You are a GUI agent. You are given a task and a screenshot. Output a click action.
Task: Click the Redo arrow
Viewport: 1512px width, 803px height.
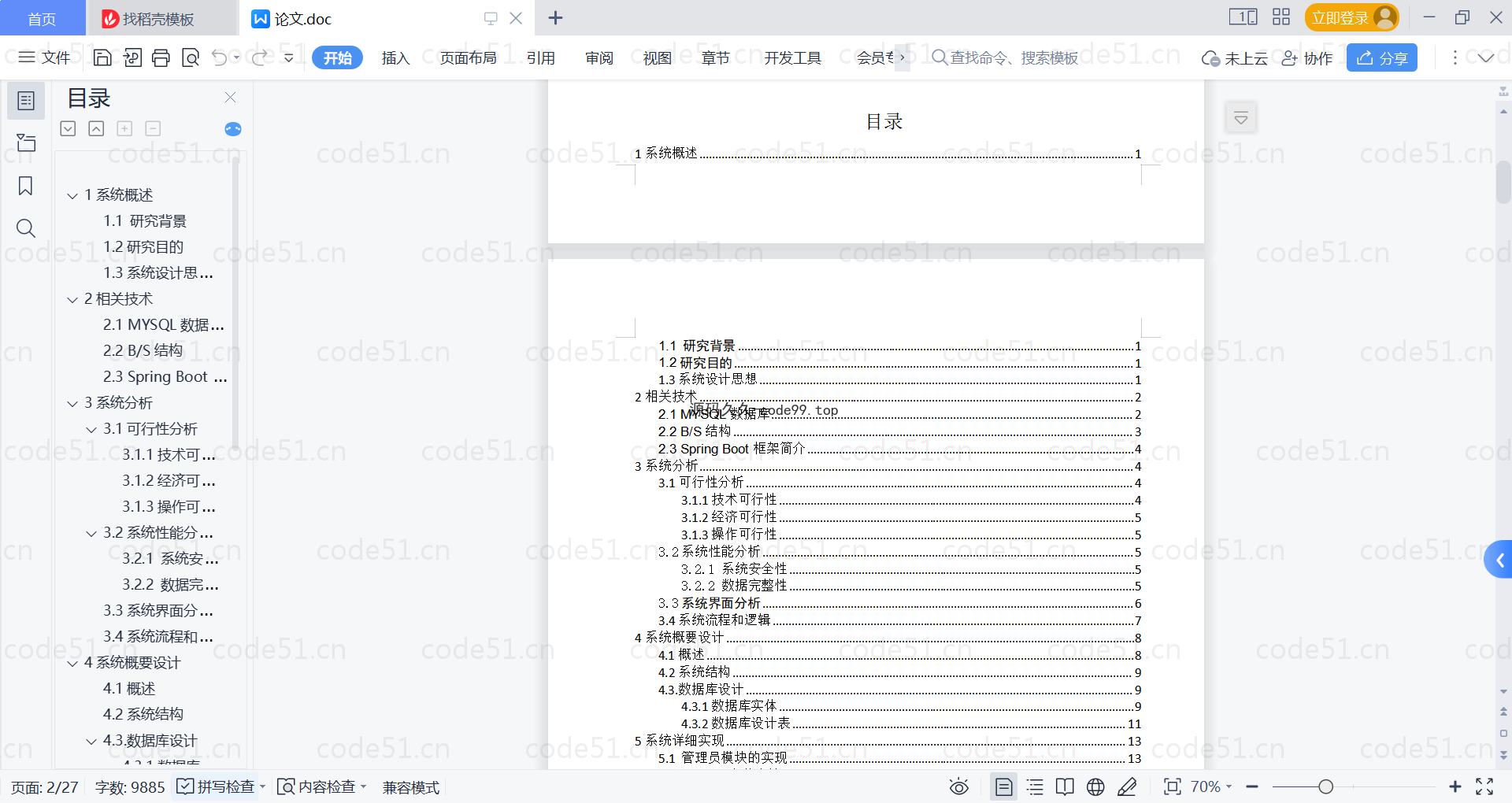pyautogui.click(x=259, y=57)
